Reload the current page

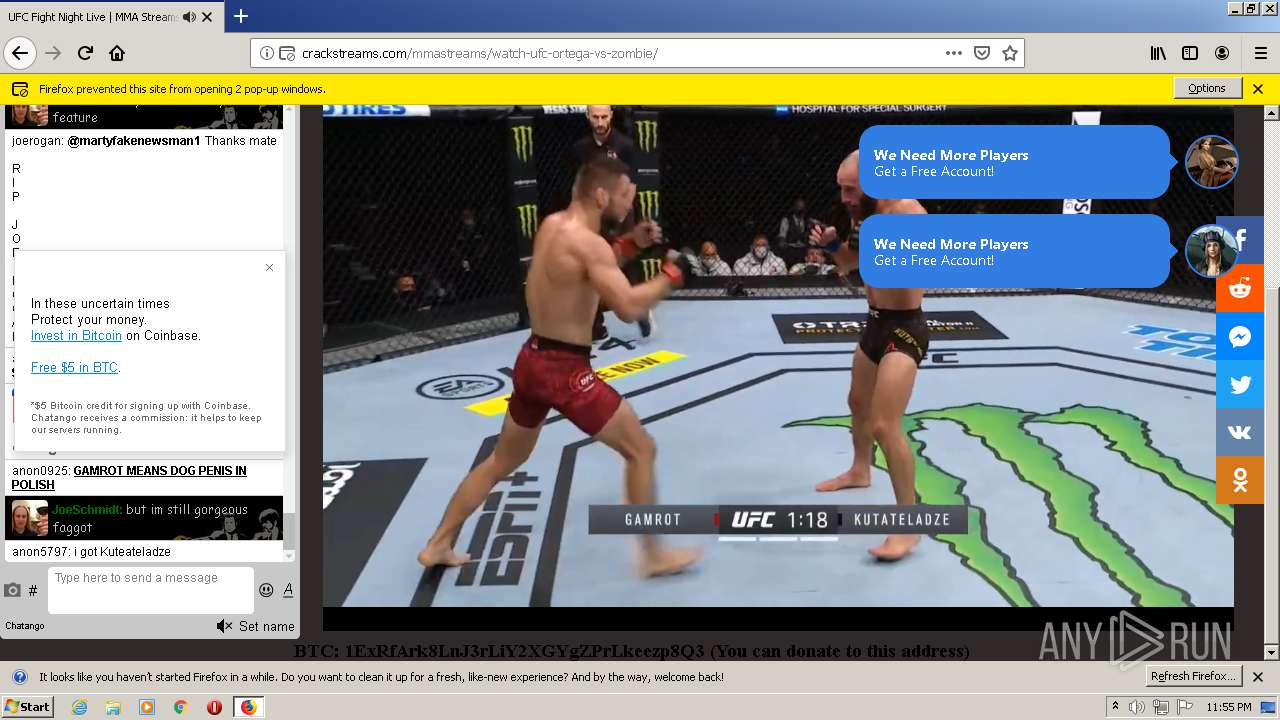[86, 53]
